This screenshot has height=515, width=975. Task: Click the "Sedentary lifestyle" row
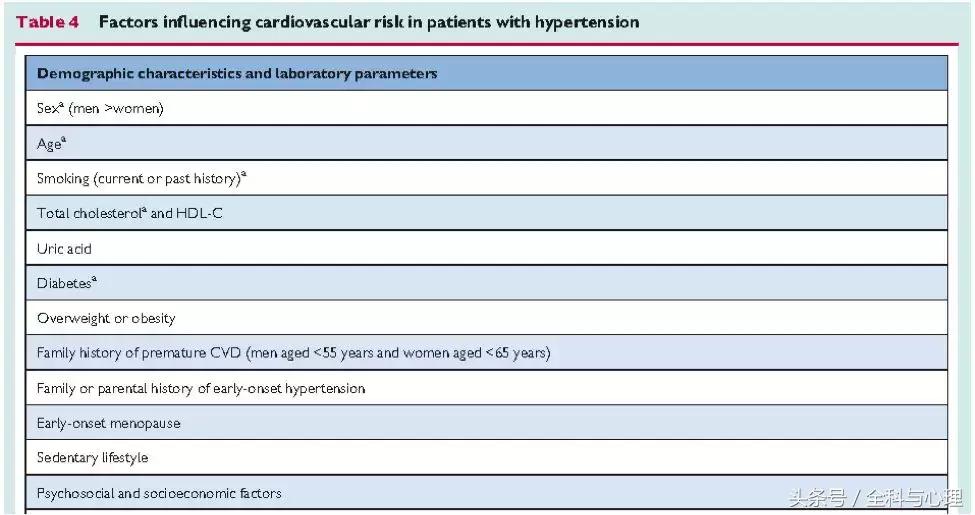(93, 458)
